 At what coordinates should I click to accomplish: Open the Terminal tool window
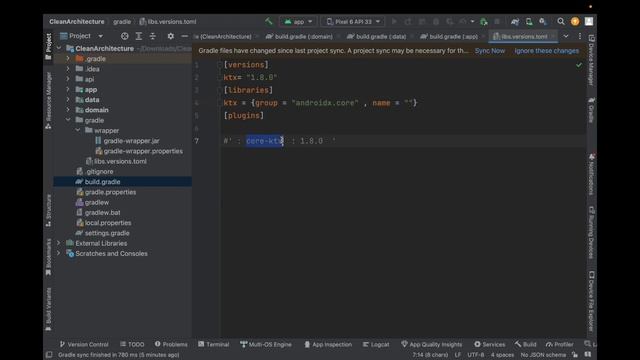point(213,344)
